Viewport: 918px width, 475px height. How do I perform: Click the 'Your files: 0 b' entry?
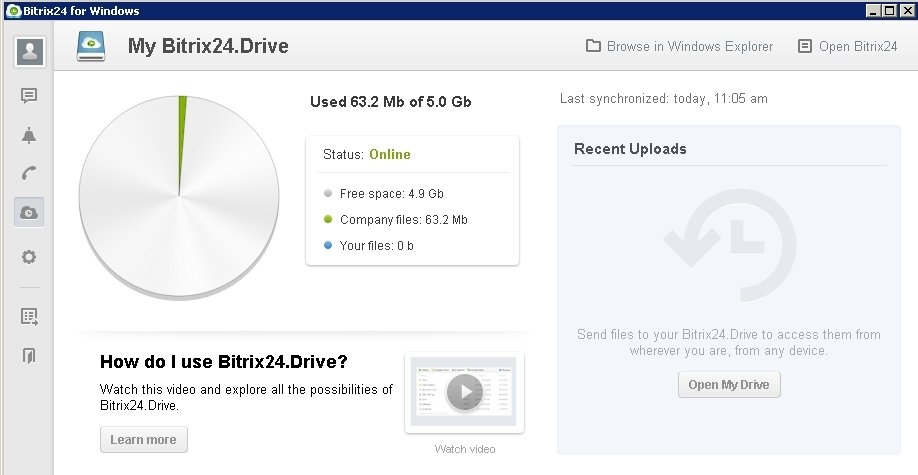(x=376, y=245)
